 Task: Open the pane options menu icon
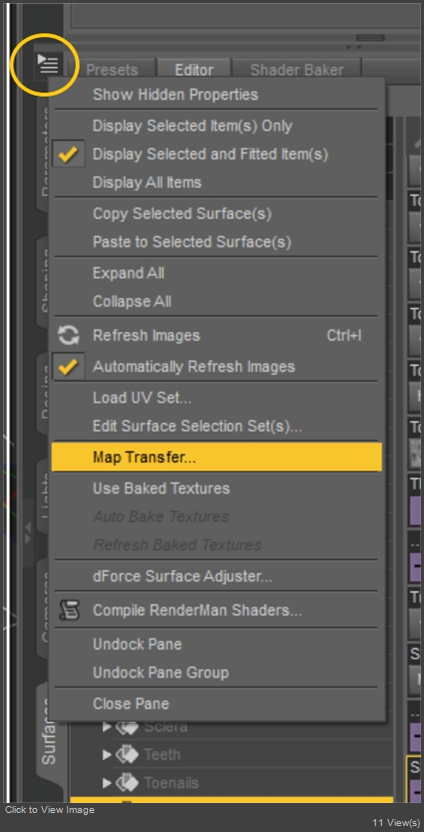(x=48, y=65)
